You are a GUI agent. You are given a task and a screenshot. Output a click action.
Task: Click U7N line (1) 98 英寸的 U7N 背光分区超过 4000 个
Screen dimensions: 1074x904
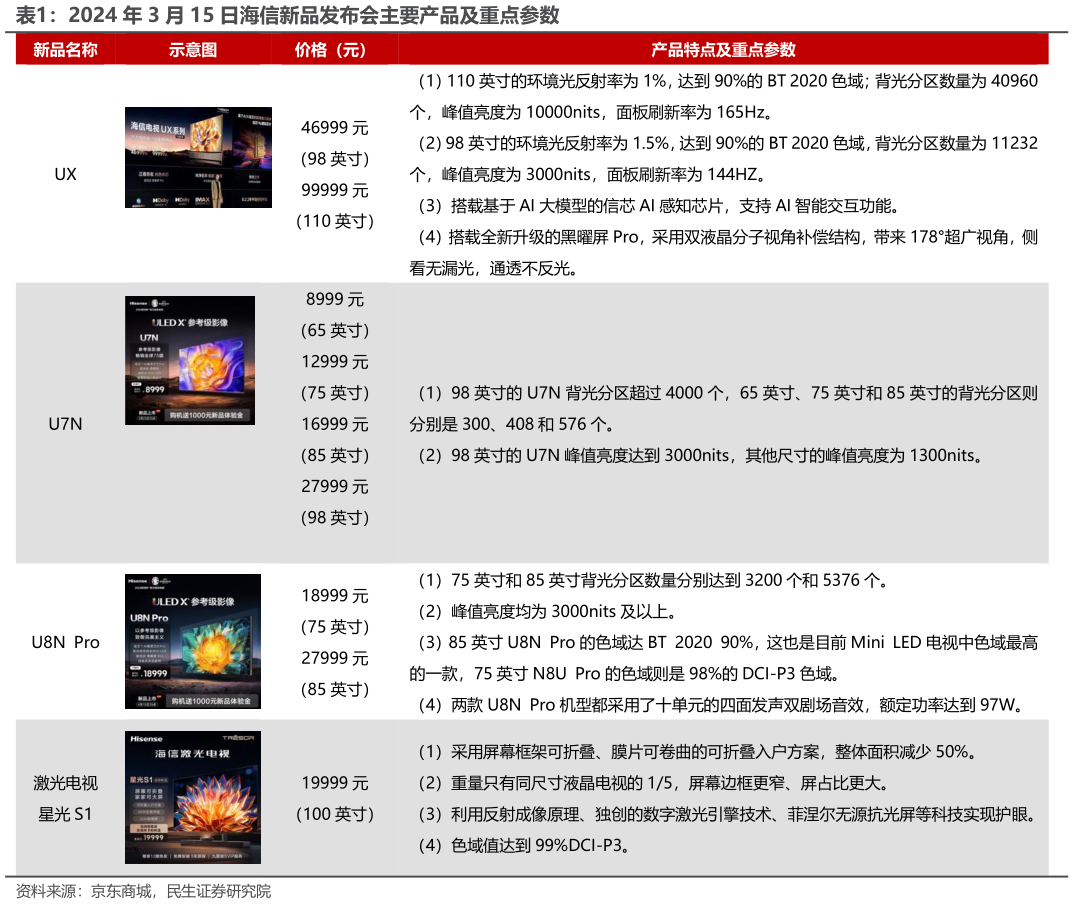[x=728, y=393]
